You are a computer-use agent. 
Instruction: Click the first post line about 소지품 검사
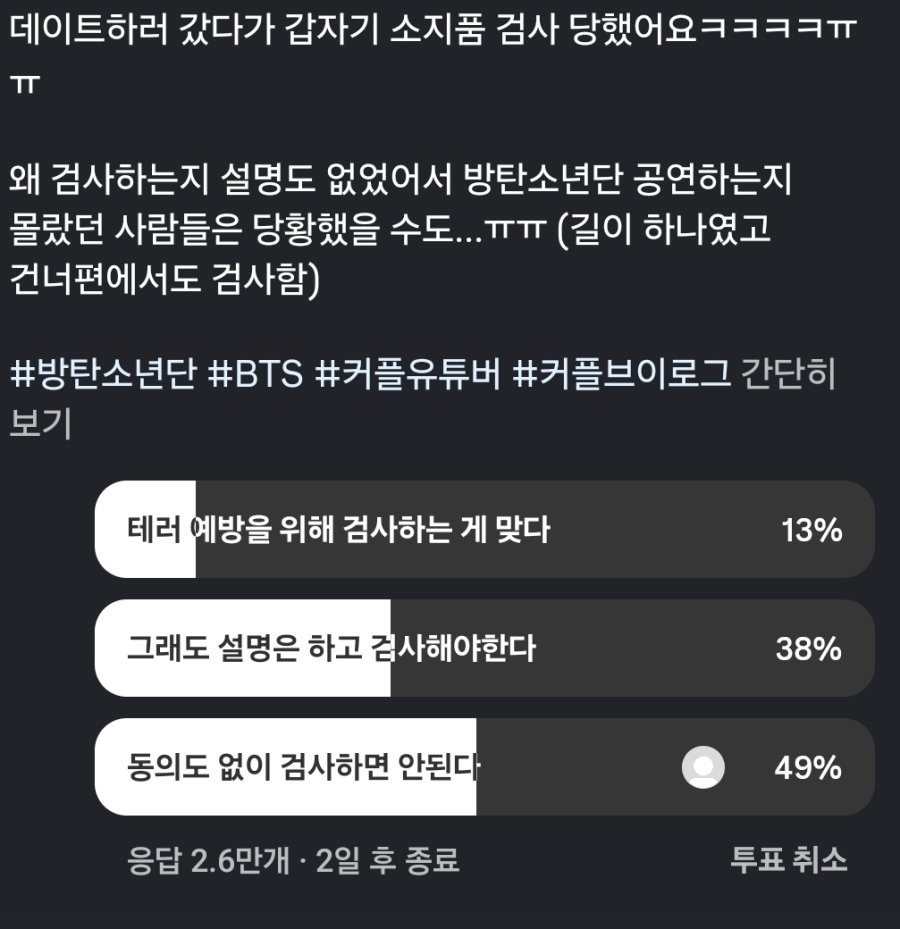[430, 30]
